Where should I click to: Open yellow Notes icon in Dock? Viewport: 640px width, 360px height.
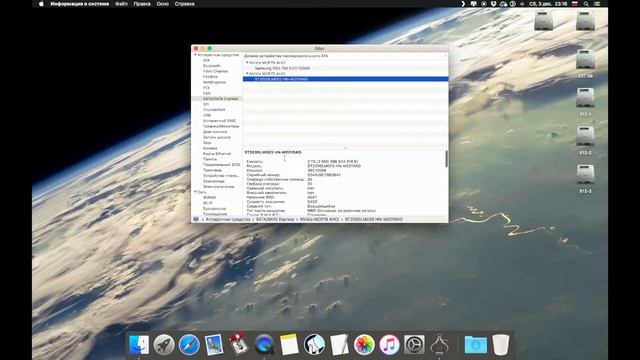pyautogui.click(x=289, y=345)
